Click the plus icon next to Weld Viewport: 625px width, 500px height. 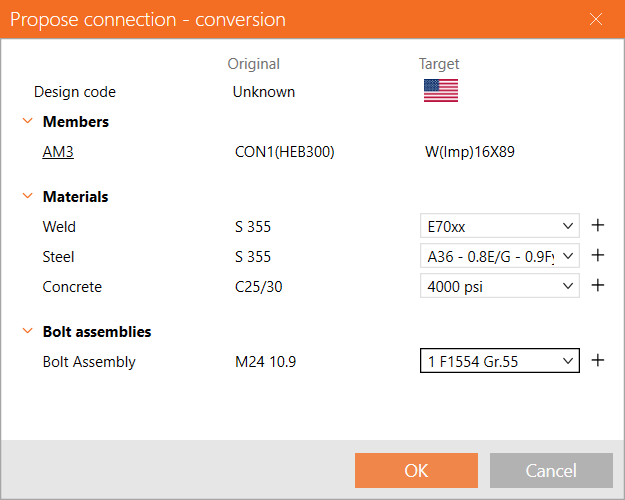[598, 227]
